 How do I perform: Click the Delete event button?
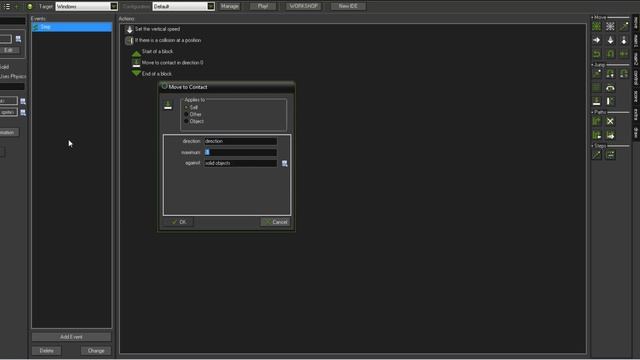47,351
